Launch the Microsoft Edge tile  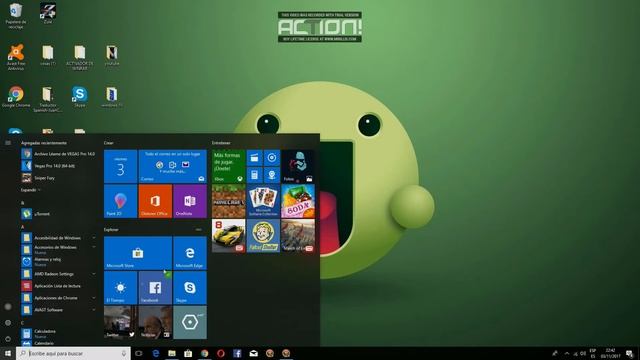click(190, 253)
